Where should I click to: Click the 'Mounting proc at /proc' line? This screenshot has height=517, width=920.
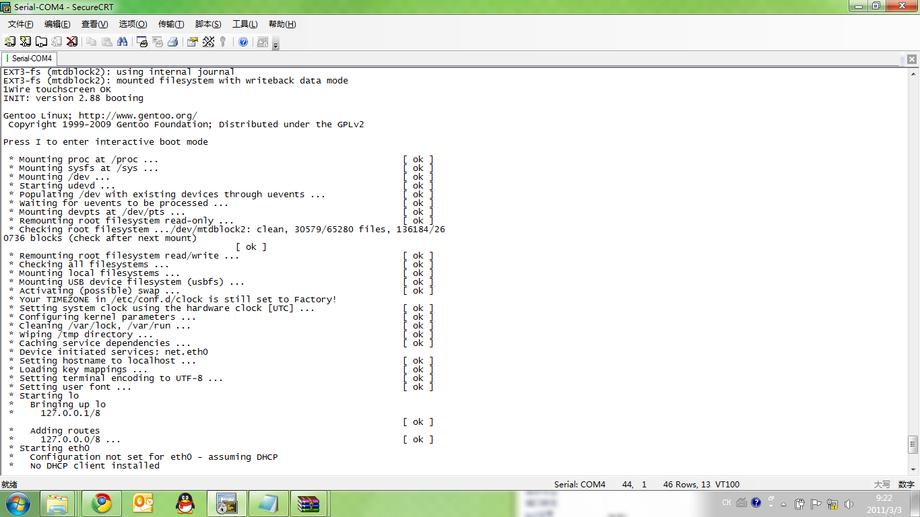pyautogui.click(x=88, y=159)
